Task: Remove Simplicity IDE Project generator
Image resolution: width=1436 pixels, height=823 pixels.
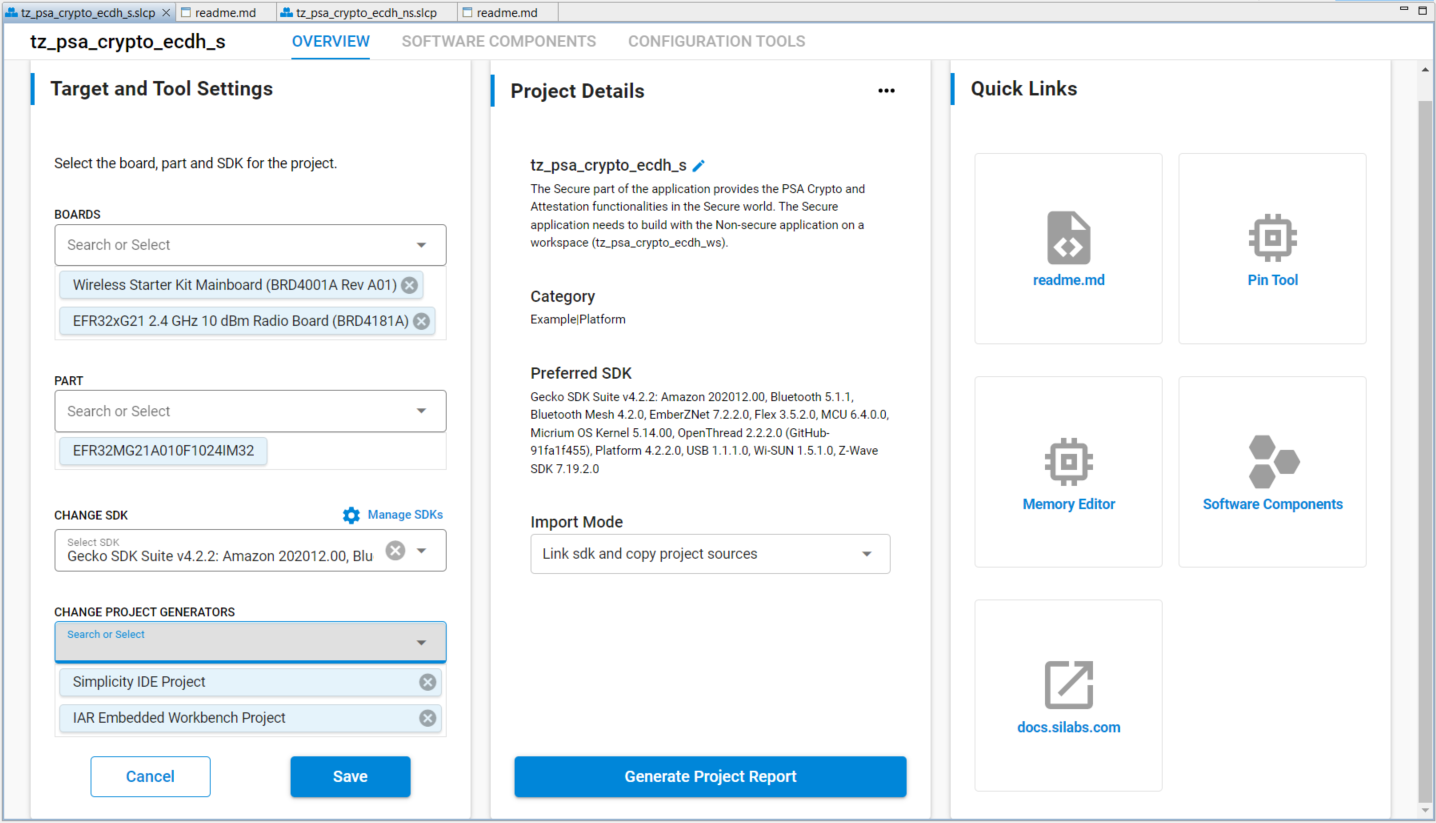Action: (427, 682)
